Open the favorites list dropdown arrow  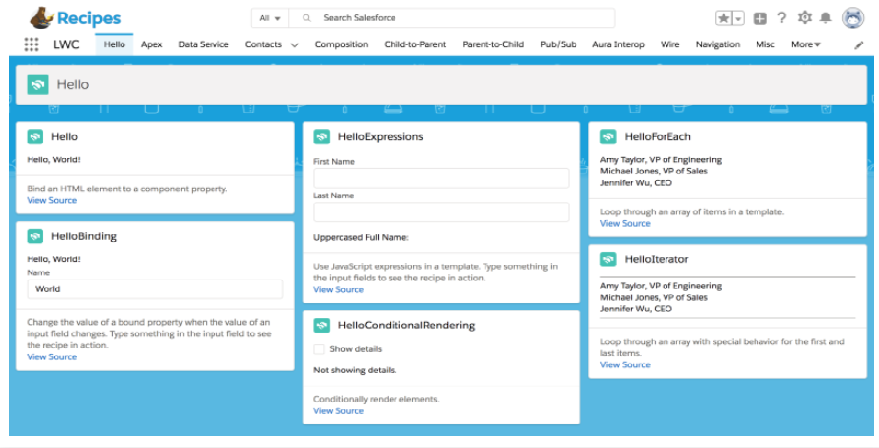point(738,18)
